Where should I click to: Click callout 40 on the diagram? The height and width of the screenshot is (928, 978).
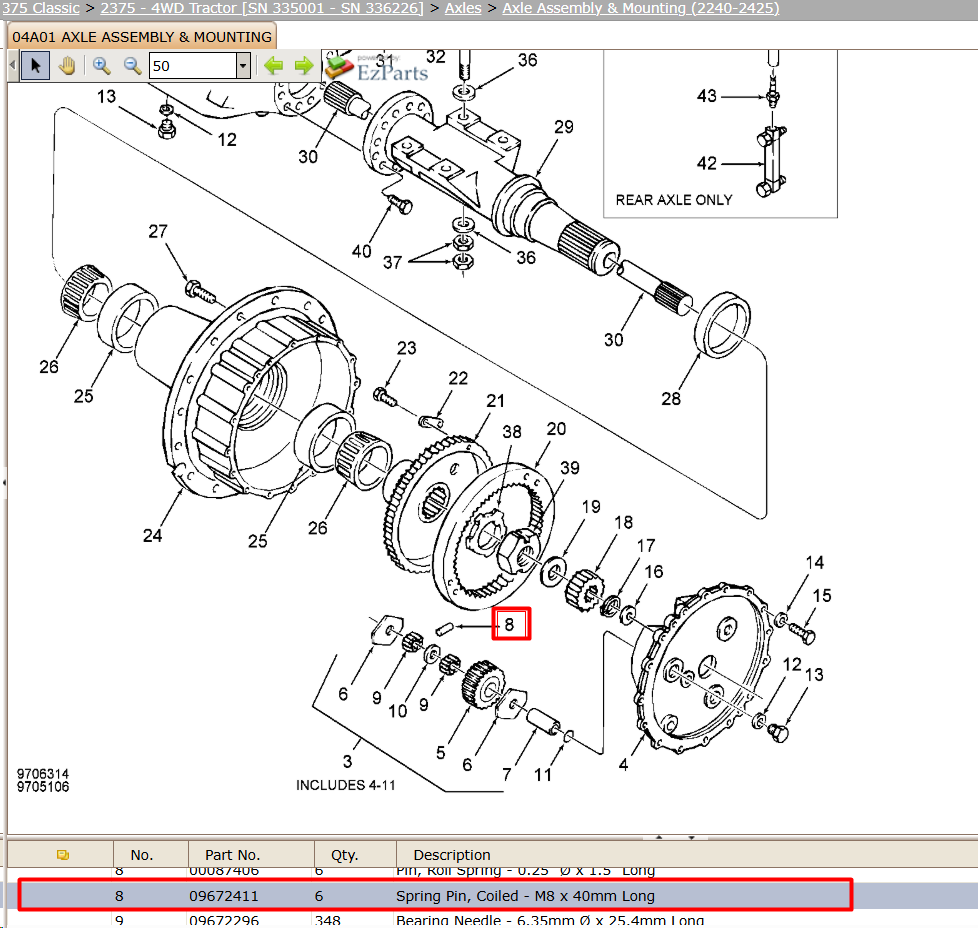[x=361, y=251]
